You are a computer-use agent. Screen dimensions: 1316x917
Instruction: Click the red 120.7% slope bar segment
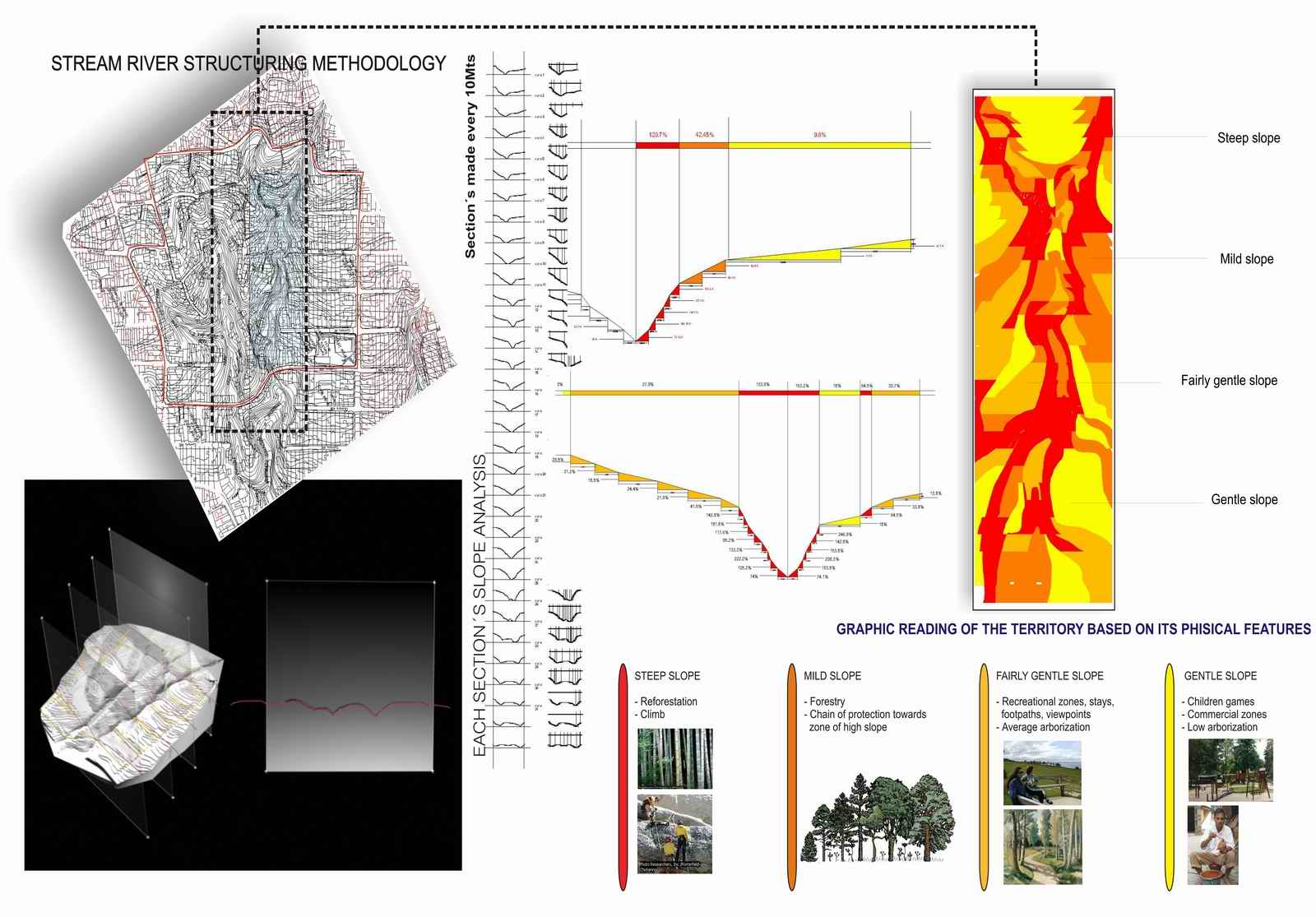[x=657, y=145]
